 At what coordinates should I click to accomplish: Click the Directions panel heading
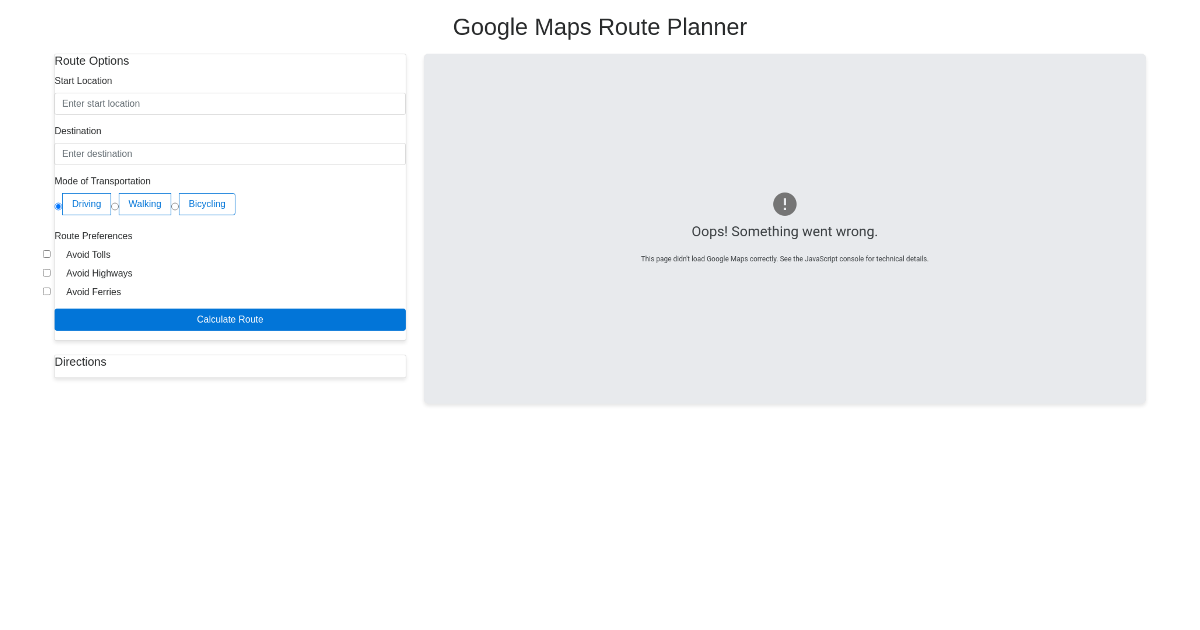pyautogui.click(x=81, y=362)
